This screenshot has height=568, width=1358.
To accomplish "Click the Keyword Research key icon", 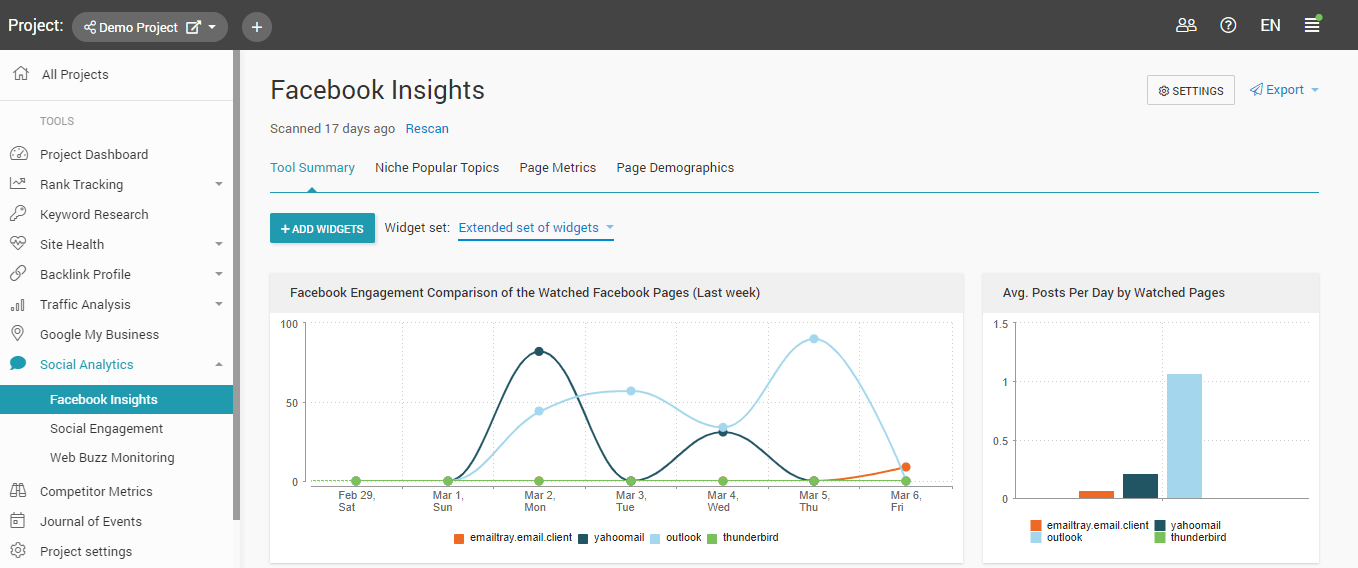I will tap(18, 214).
